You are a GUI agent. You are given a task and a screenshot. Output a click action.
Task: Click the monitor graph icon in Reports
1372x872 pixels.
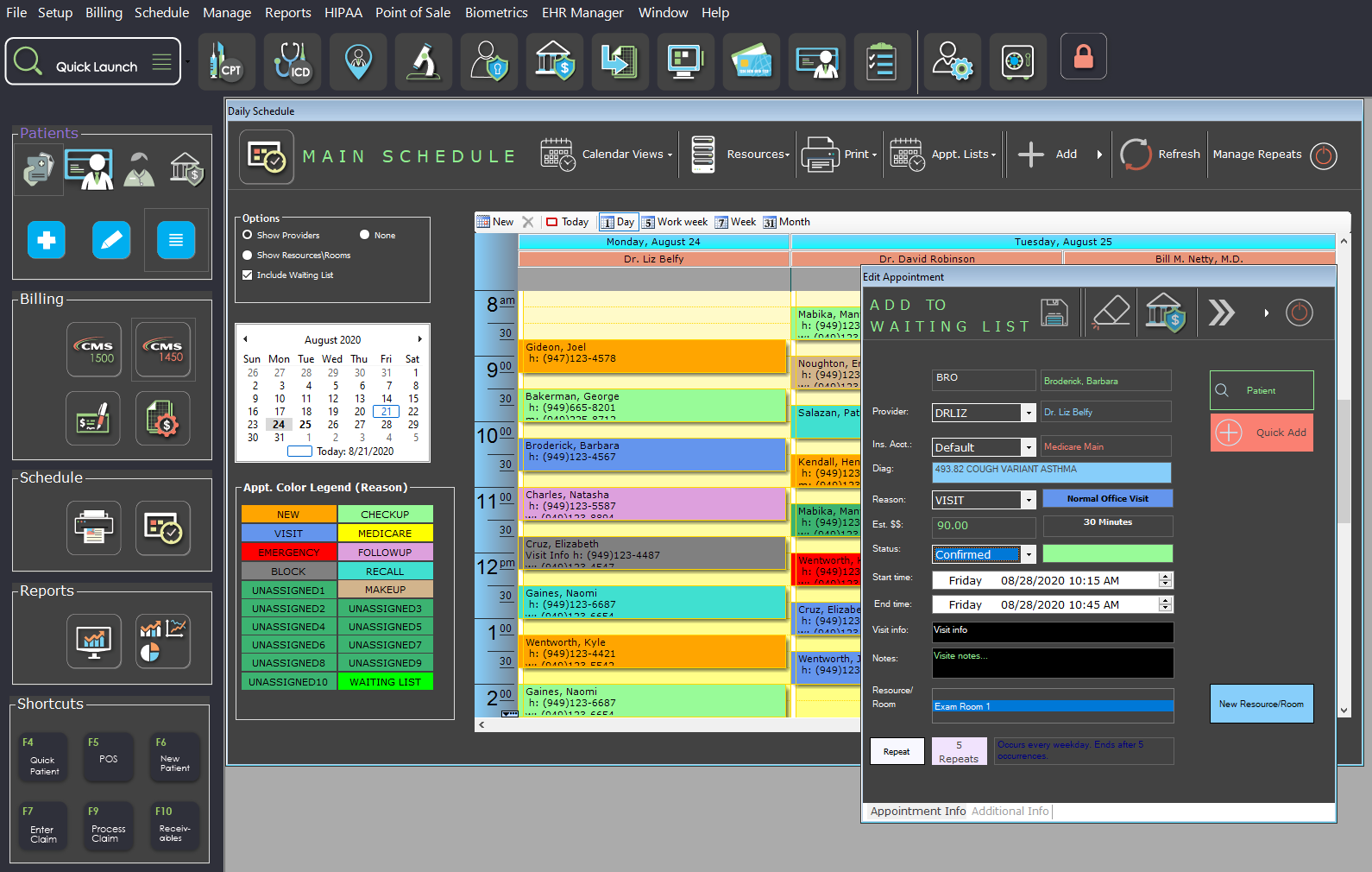click(x=94, y=641)
